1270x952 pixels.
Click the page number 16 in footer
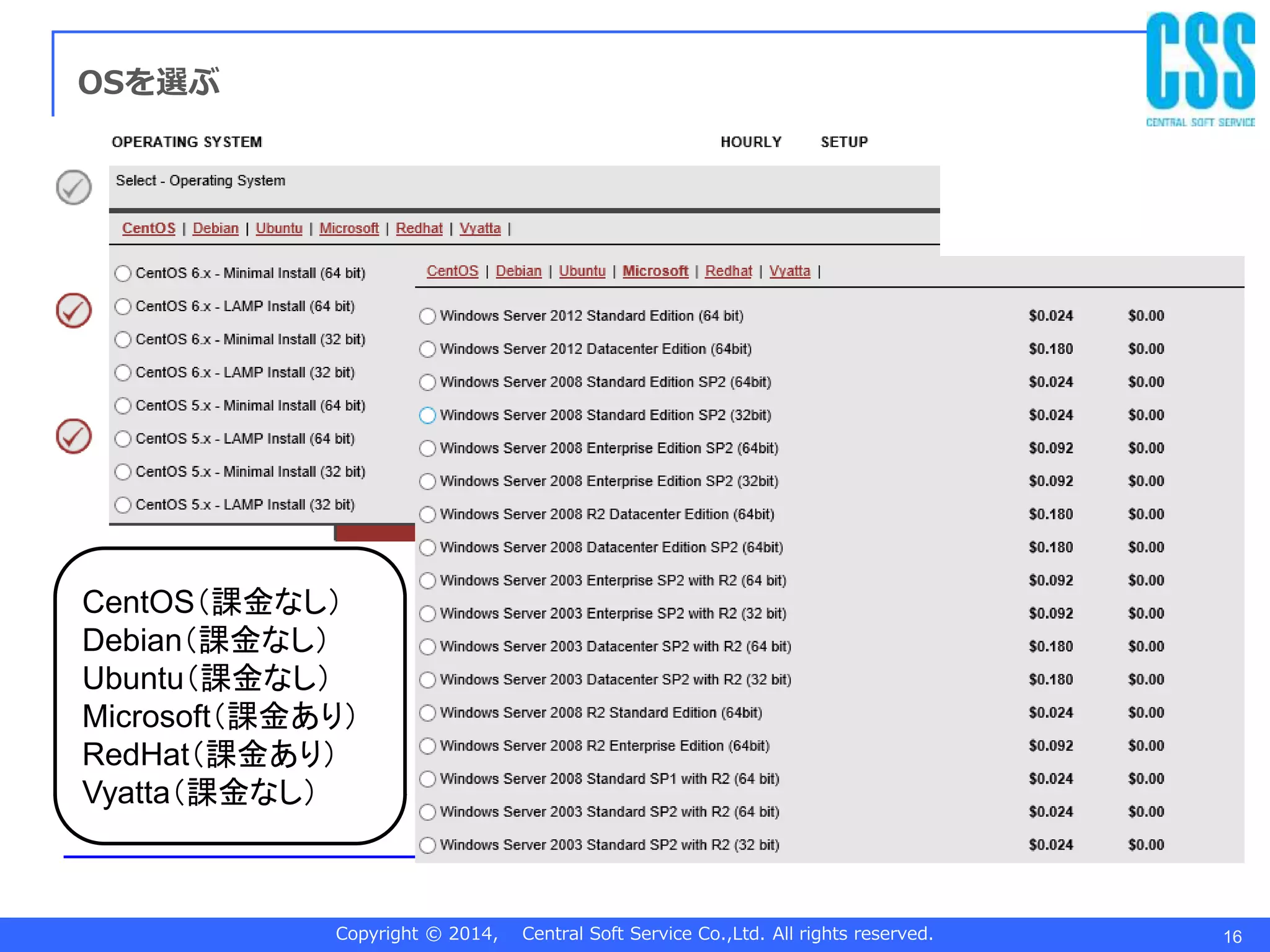pos(1233,937)
